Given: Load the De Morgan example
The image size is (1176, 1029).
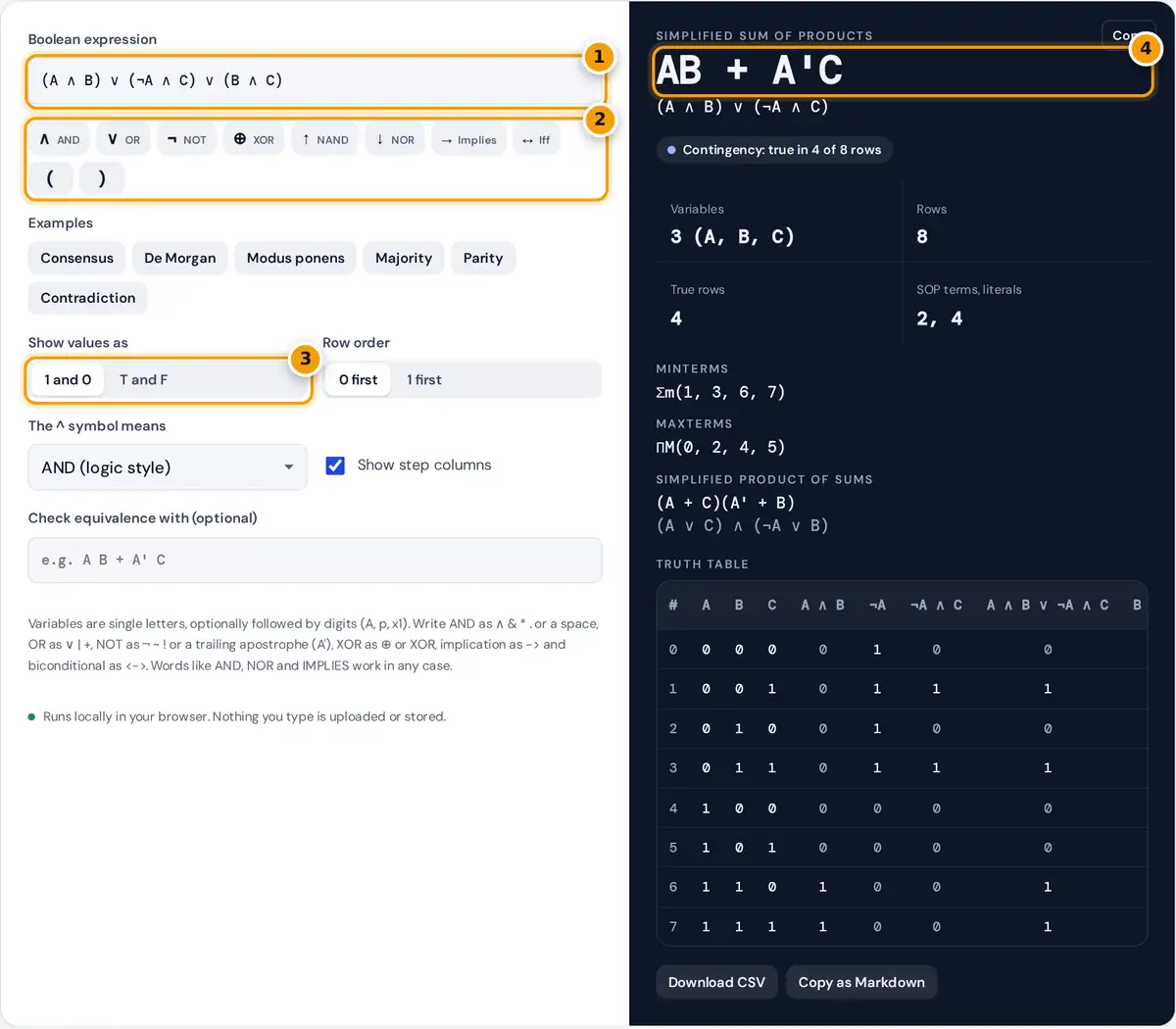Looking at the screenshot, I should click(179, 259).
